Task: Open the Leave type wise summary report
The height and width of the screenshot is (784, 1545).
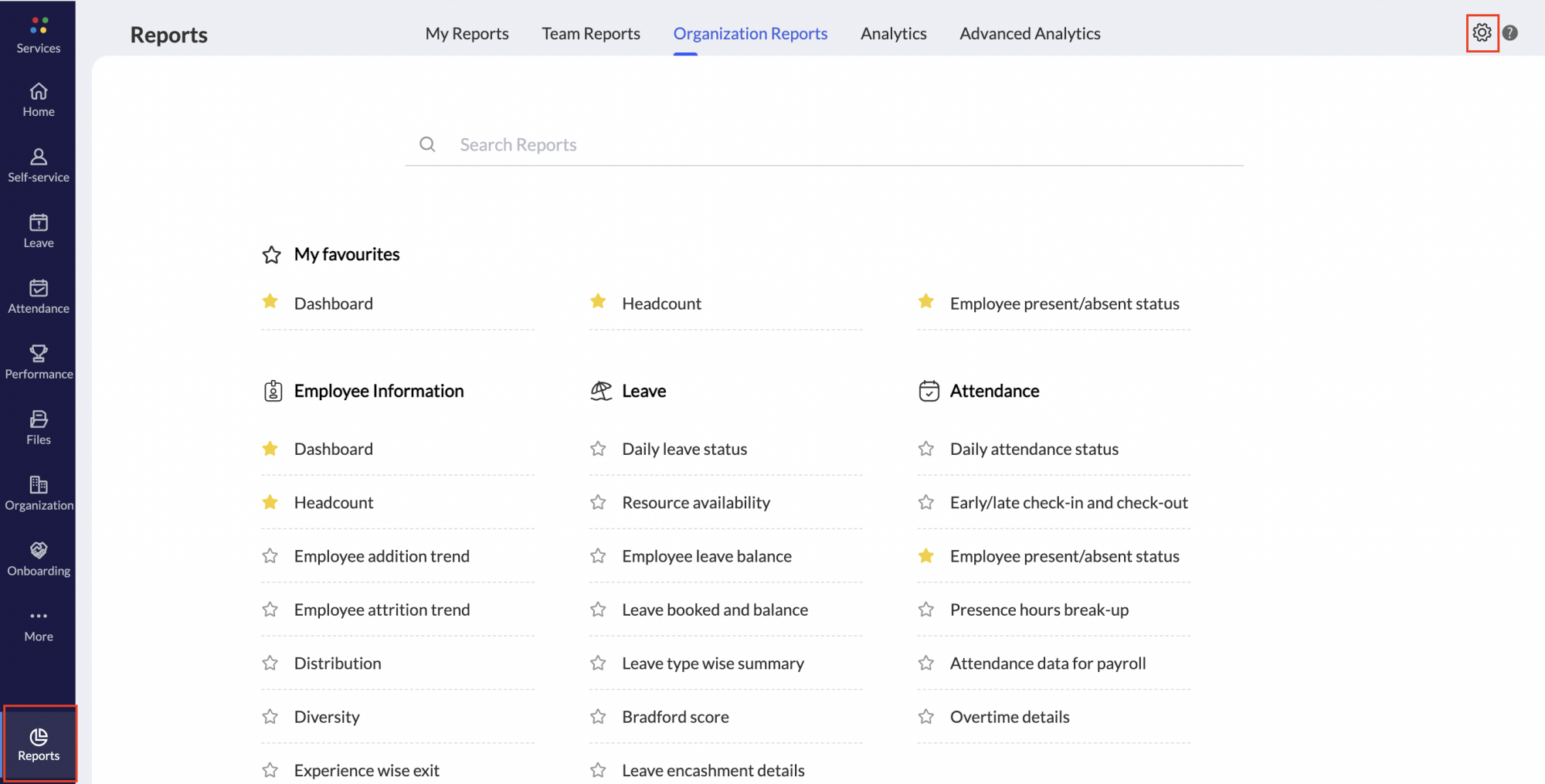Action: click(x=713, y=664)
